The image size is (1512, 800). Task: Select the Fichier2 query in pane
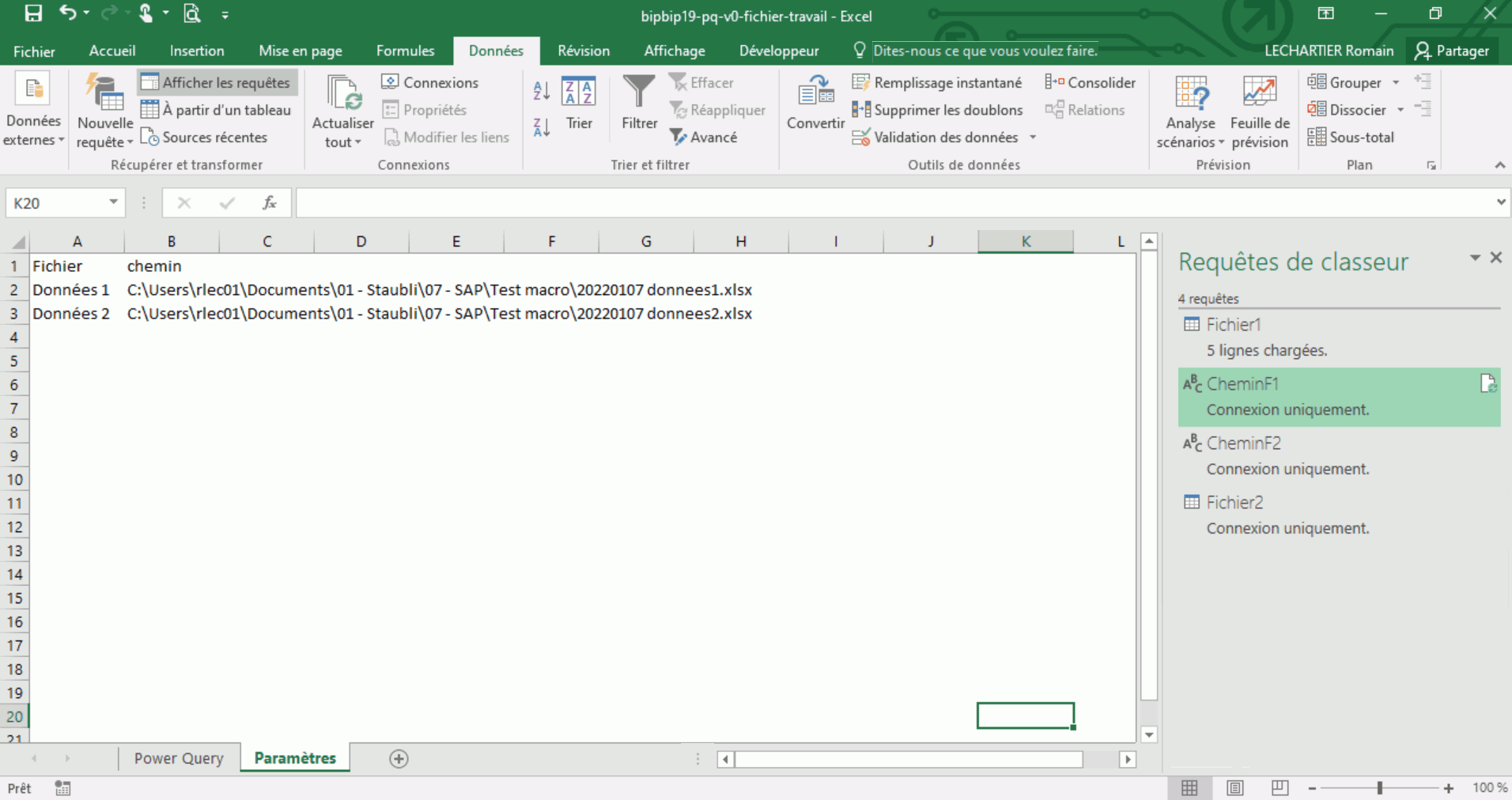tap(1234, 502)
